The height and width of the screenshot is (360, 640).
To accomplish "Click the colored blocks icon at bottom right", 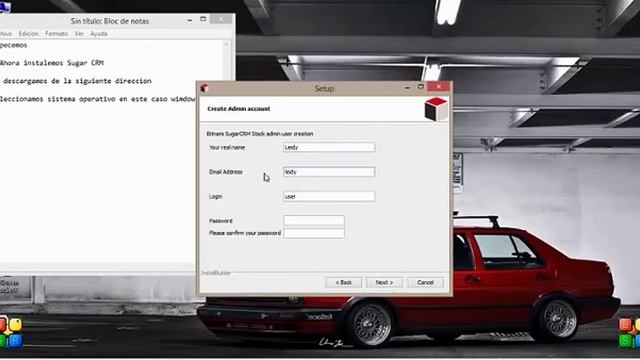I will [629, 333].
